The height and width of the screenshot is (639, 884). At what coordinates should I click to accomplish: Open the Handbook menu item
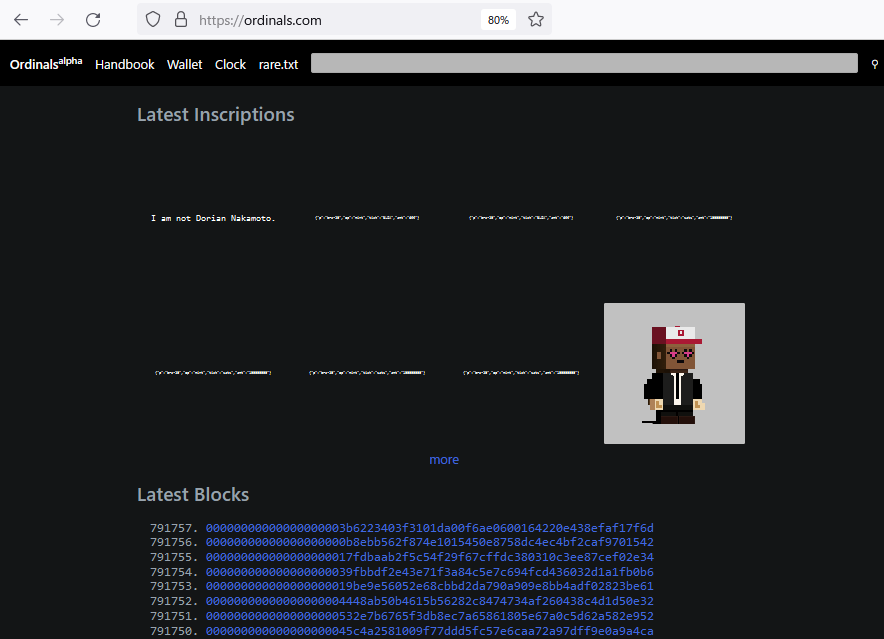125,64
